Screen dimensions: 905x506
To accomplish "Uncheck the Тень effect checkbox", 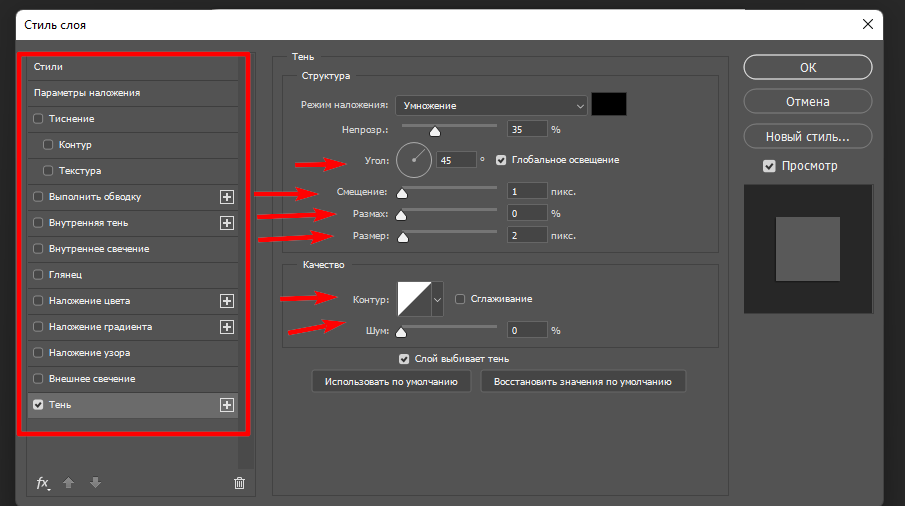I will [38, 404].
